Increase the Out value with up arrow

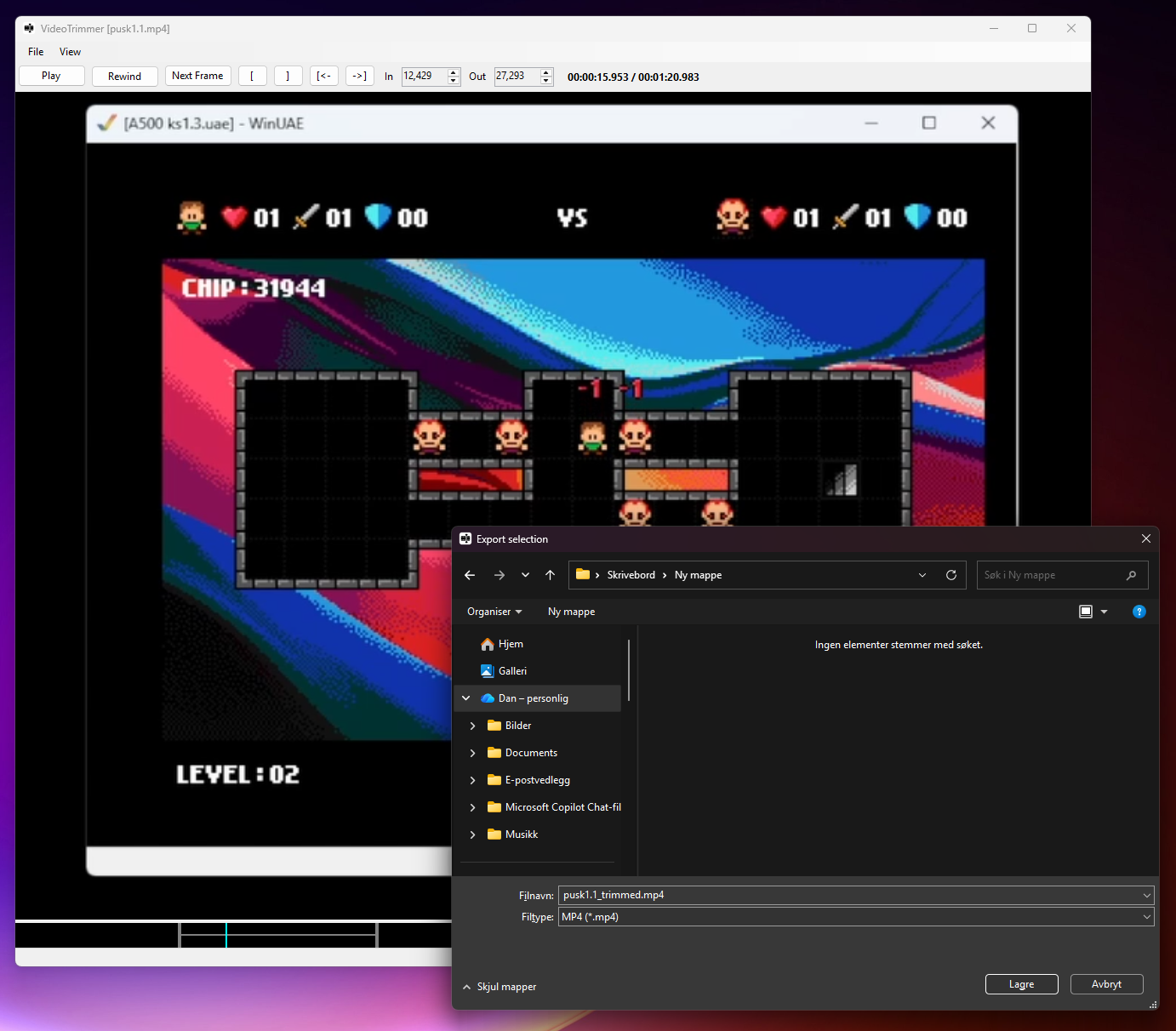coord(546,72)
